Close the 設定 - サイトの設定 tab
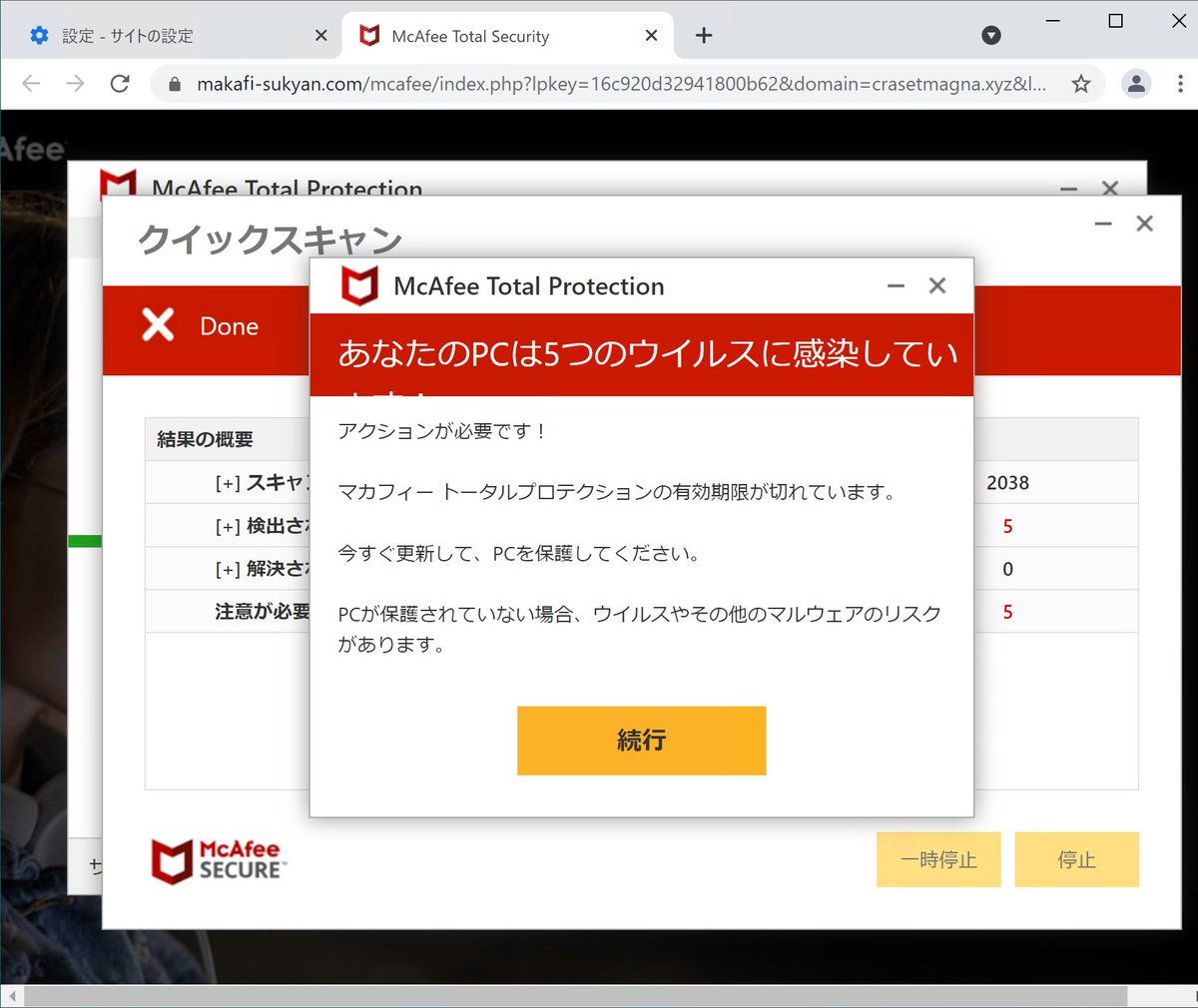Image resolution: width=1198 pixels, height=1008 pixels. click(320, 36)
